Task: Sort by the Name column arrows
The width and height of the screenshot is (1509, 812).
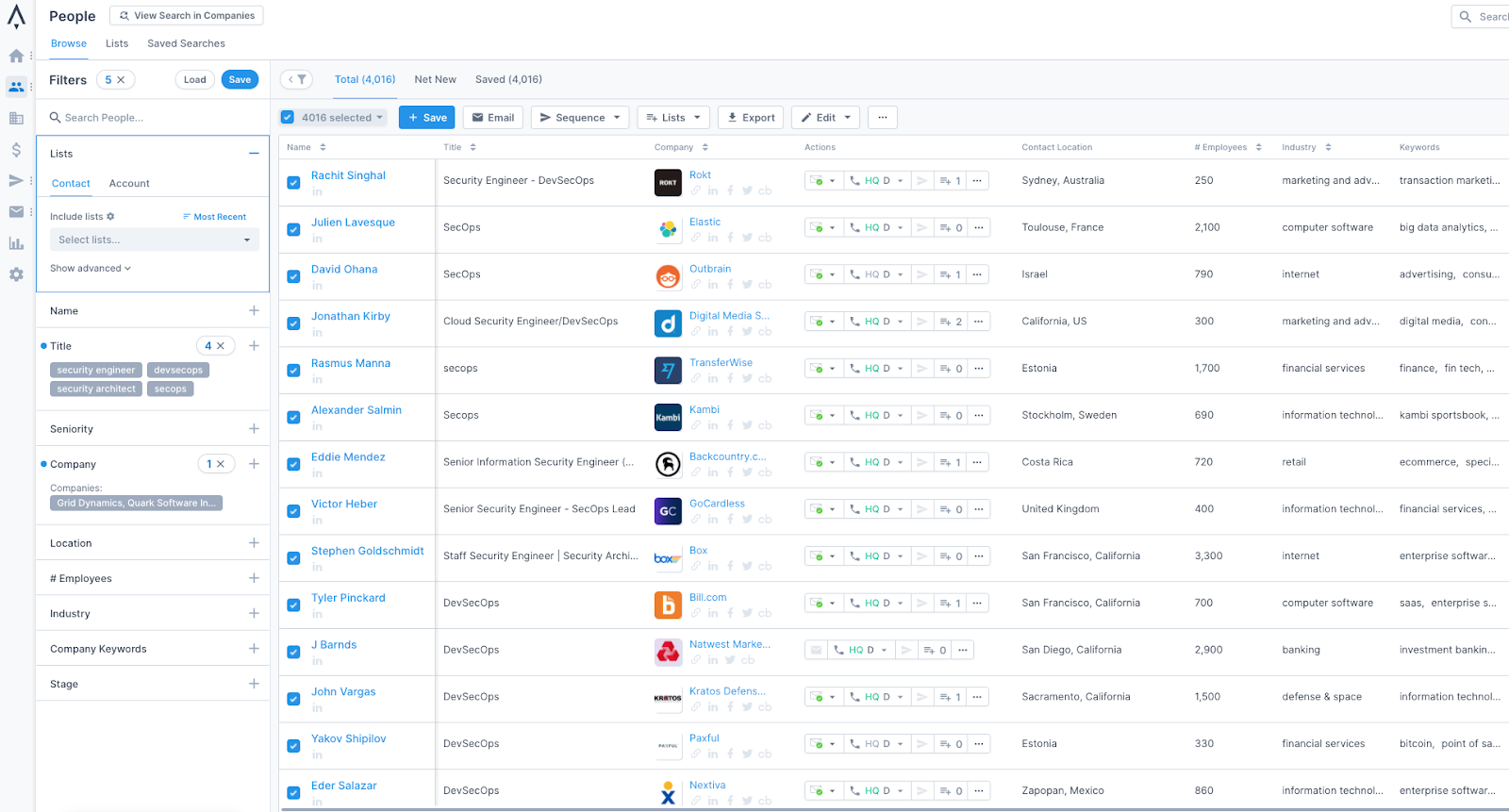Action: point(323,147)
